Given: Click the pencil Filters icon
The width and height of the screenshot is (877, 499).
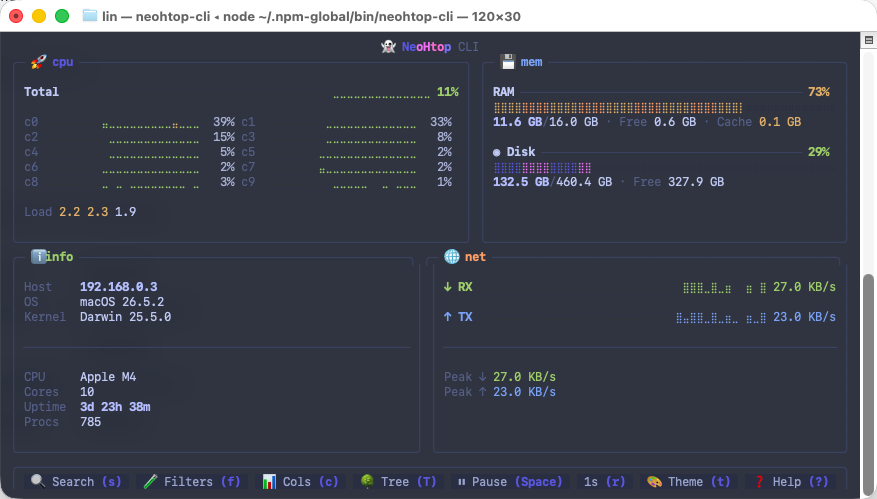Looking at the screenshot, I should [x=150, y=481].
